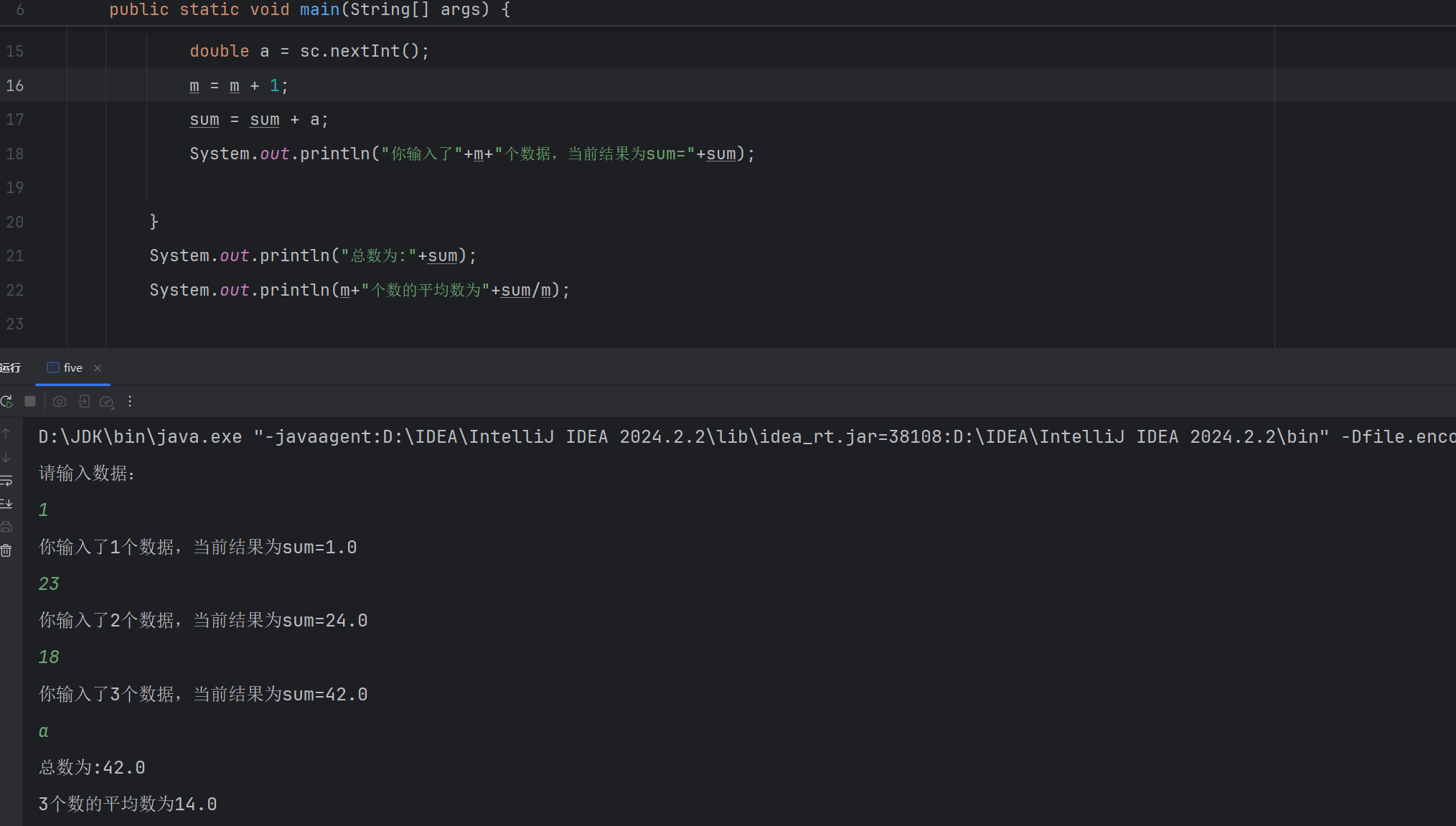Click console input value '23'
Viewport: 1456px width, 826px height.
[49, 583]
